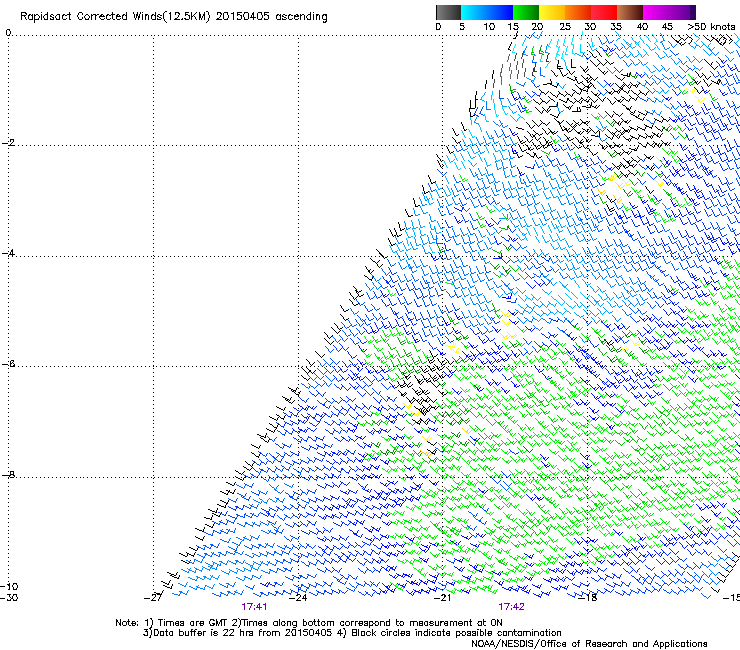Click the red 30-35 knots legend swatch
The height and width of the screenshot is (650, 740).
(x=604, y=12)
